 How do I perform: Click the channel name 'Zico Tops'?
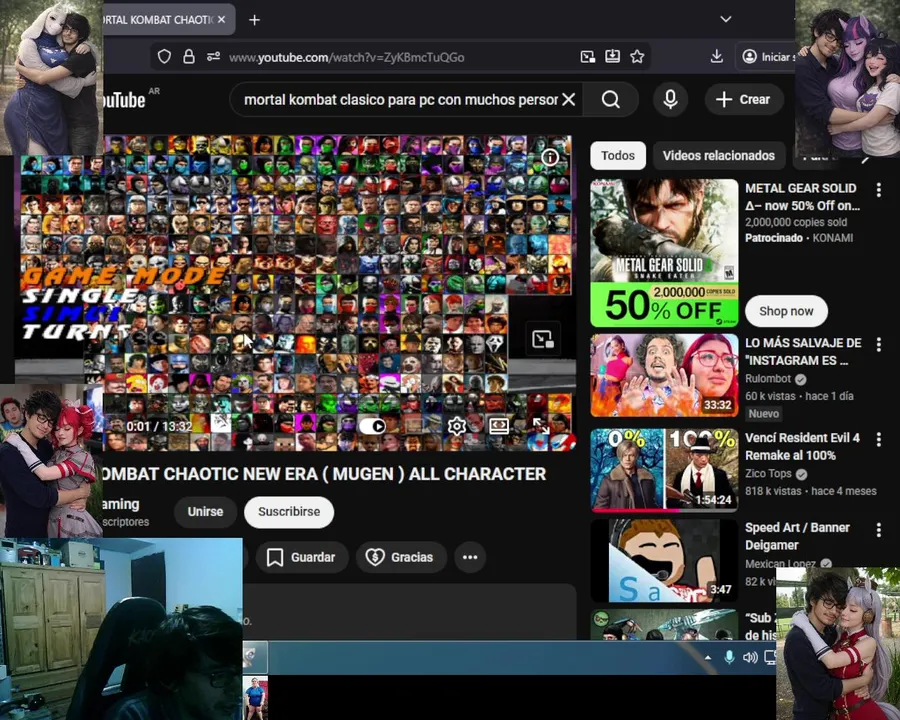click(x=768, y=474)
